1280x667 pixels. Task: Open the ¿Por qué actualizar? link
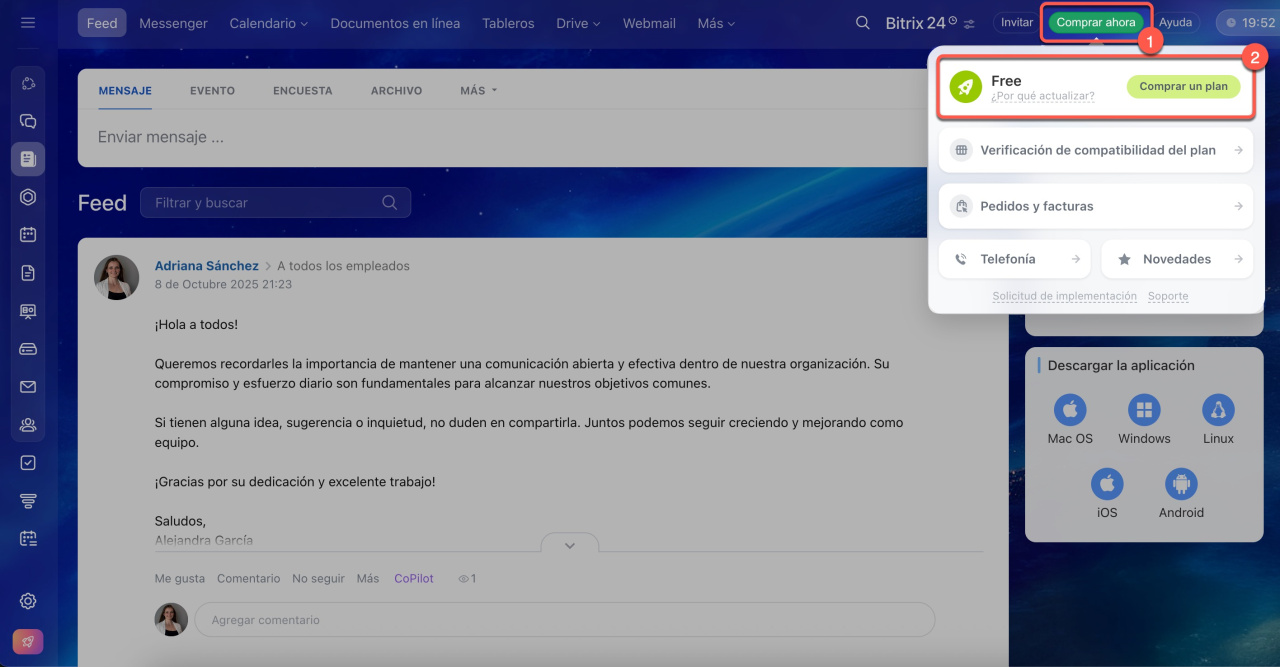click(x=1042, y=97)
